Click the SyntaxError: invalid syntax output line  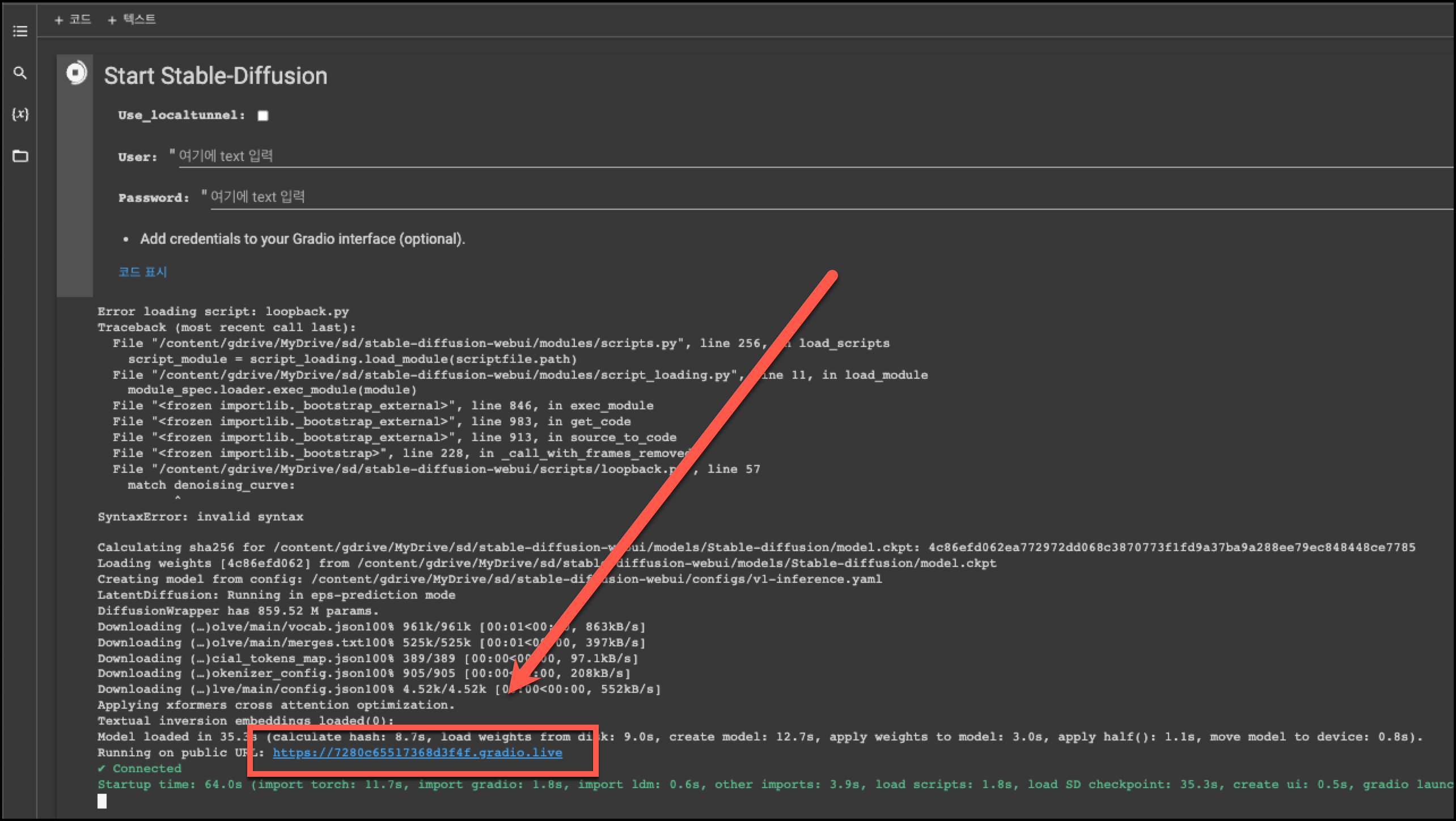click(x=200, y=517)
